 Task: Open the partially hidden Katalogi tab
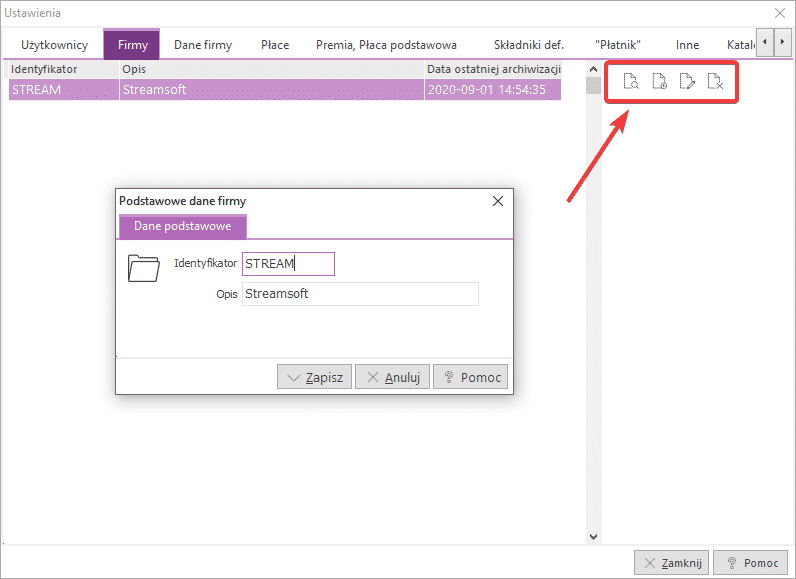(740, 45)
